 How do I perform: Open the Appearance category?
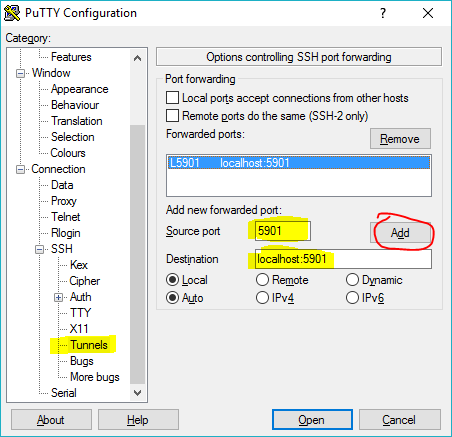point(79,89)
